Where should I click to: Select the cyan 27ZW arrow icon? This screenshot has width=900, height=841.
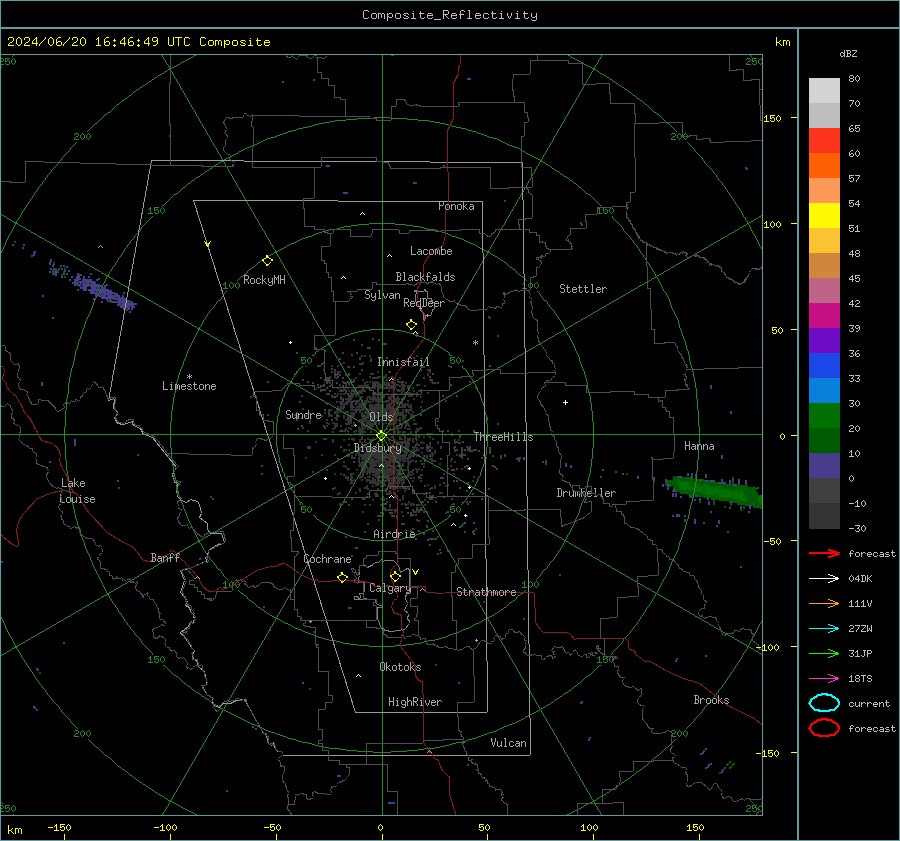tap(824, 629)
